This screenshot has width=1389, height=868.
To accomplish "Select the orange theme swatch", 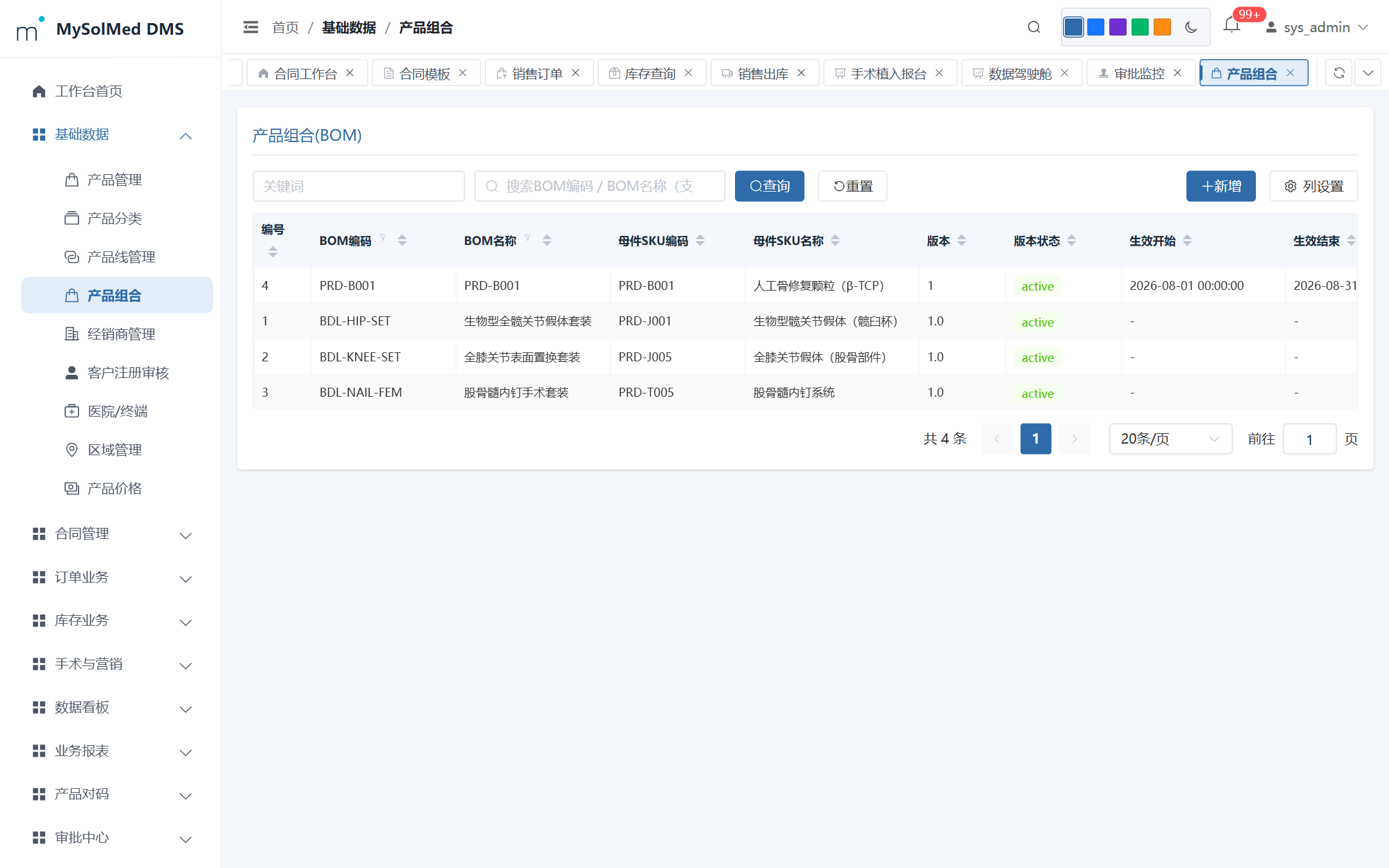I will point(1162,27).
